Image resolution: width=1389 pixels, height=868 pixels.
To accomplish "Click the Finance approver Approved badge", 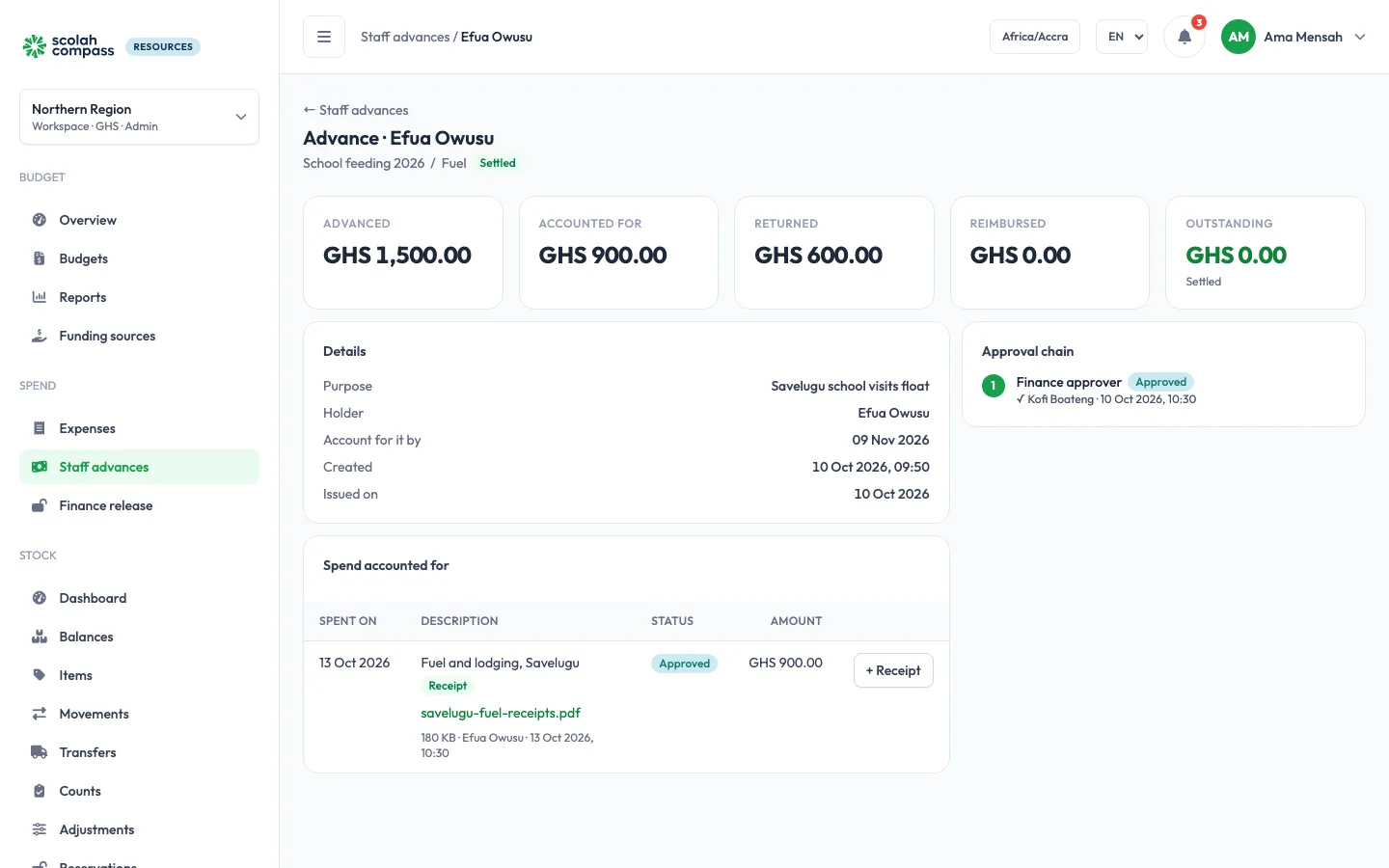I will click(1160, 382).
